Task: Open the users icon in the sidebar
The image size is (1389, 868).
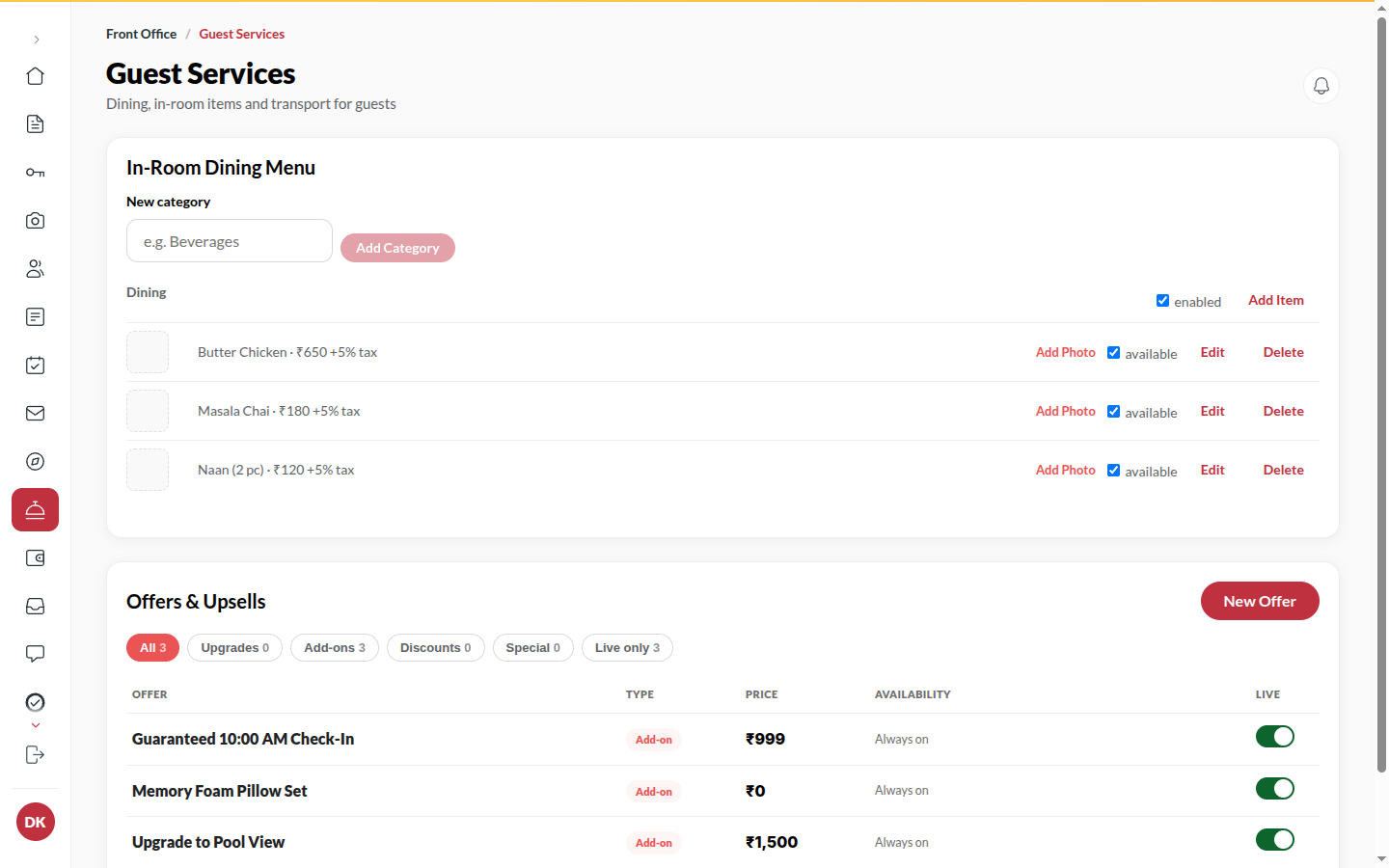Action: (35, 269)
